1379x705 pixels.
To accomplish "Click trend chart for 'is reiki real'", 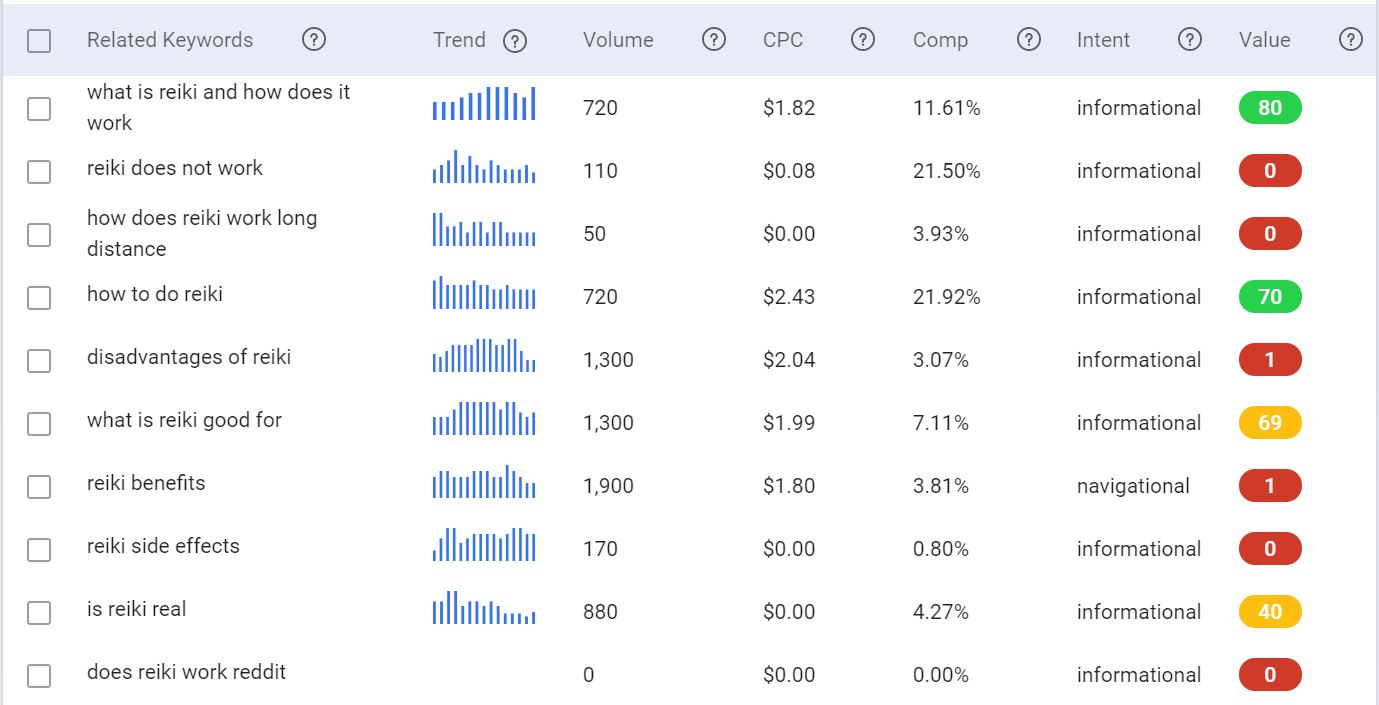I will click(484, 607).
